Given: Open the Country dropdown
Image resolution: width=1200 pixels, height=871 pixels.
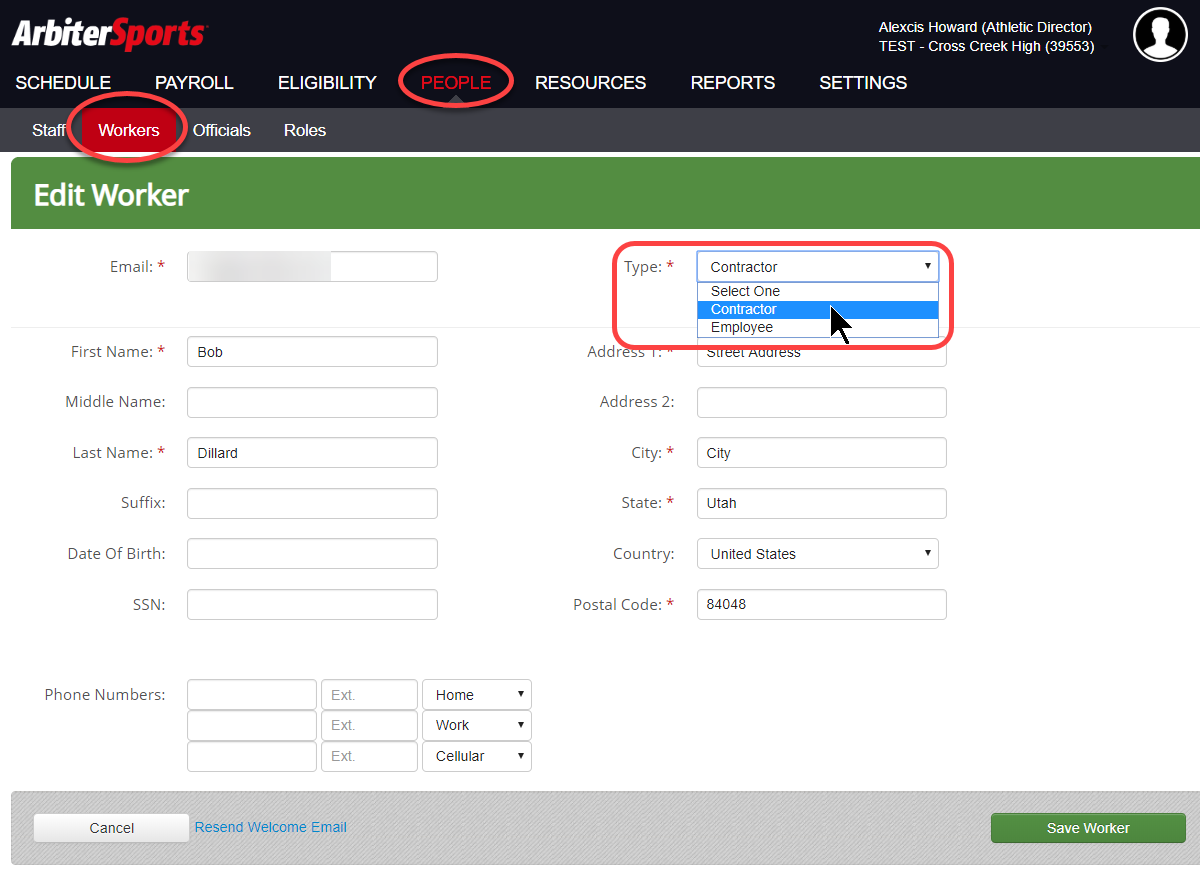Looking at the screenshot, I should pyautogui.click(x=817, y=553).
